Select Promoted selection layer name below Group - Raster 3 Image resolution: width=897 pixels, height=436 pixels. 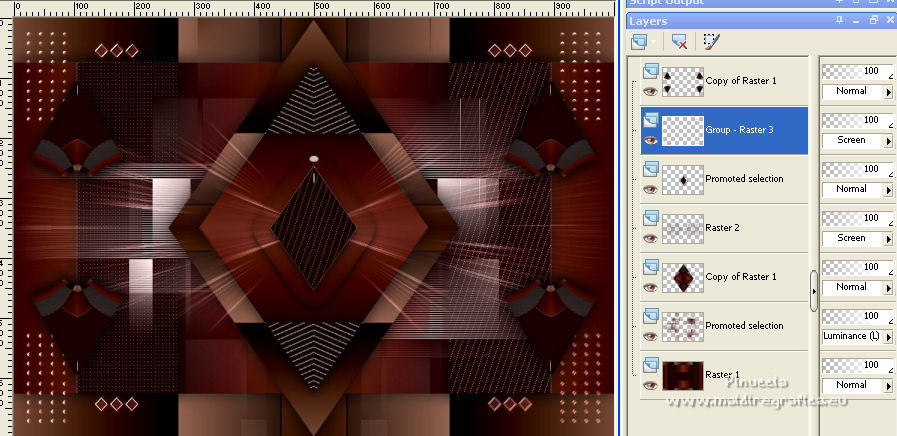coord(744,179)
